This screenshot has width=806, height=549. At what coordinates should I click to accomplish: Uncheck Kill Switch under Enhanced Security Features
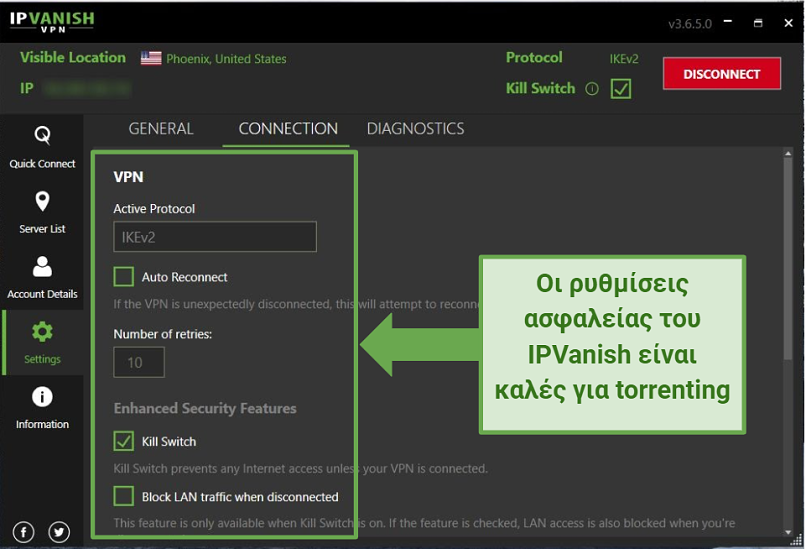123,441
